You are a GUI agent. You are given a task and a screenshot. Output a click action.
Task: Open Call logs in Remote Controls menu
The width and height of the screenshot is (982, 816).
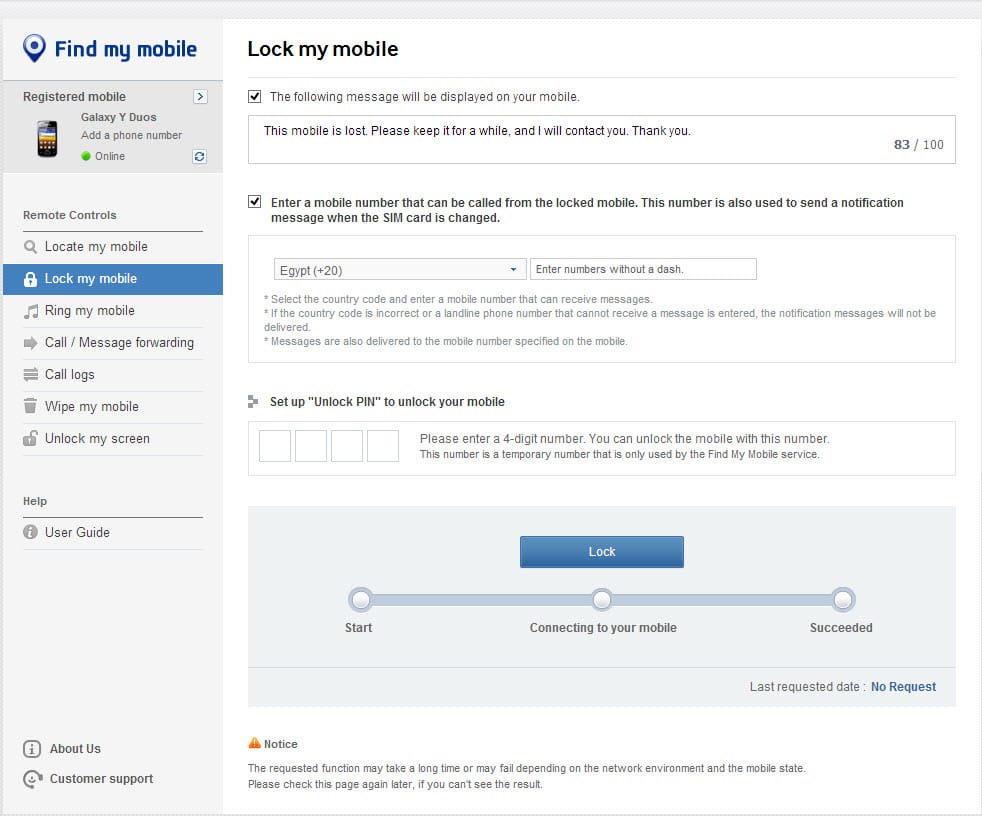click(70, 375)
